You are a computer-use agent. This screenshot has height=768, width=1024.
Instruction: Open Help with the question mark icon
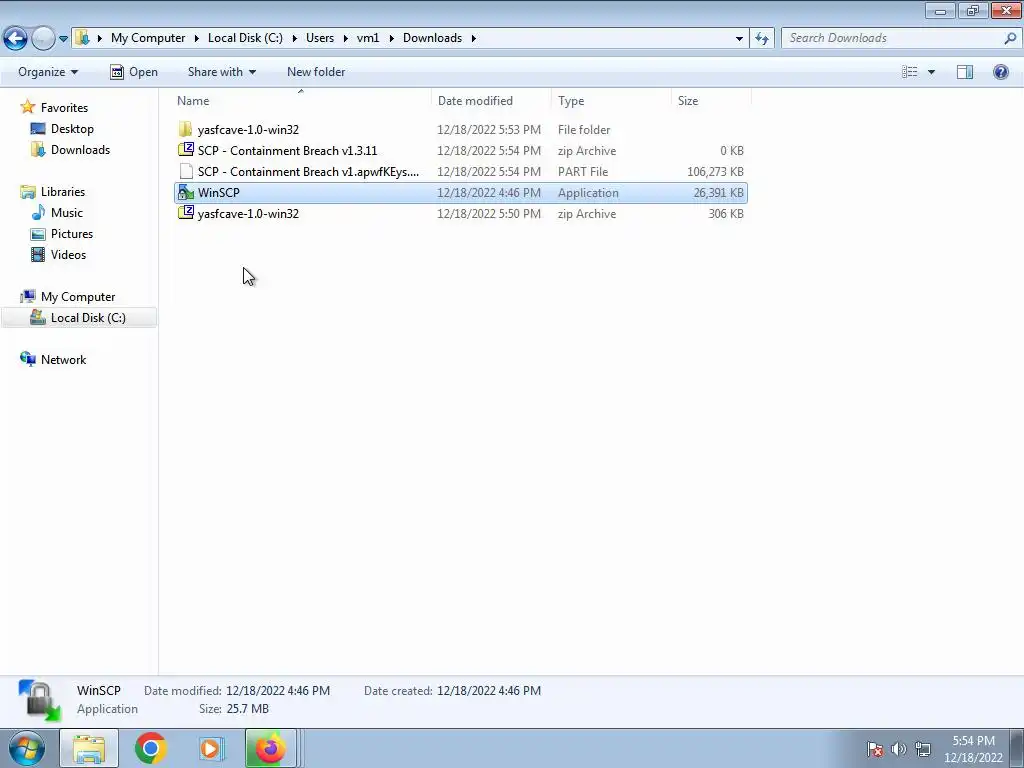point(1000,72)
